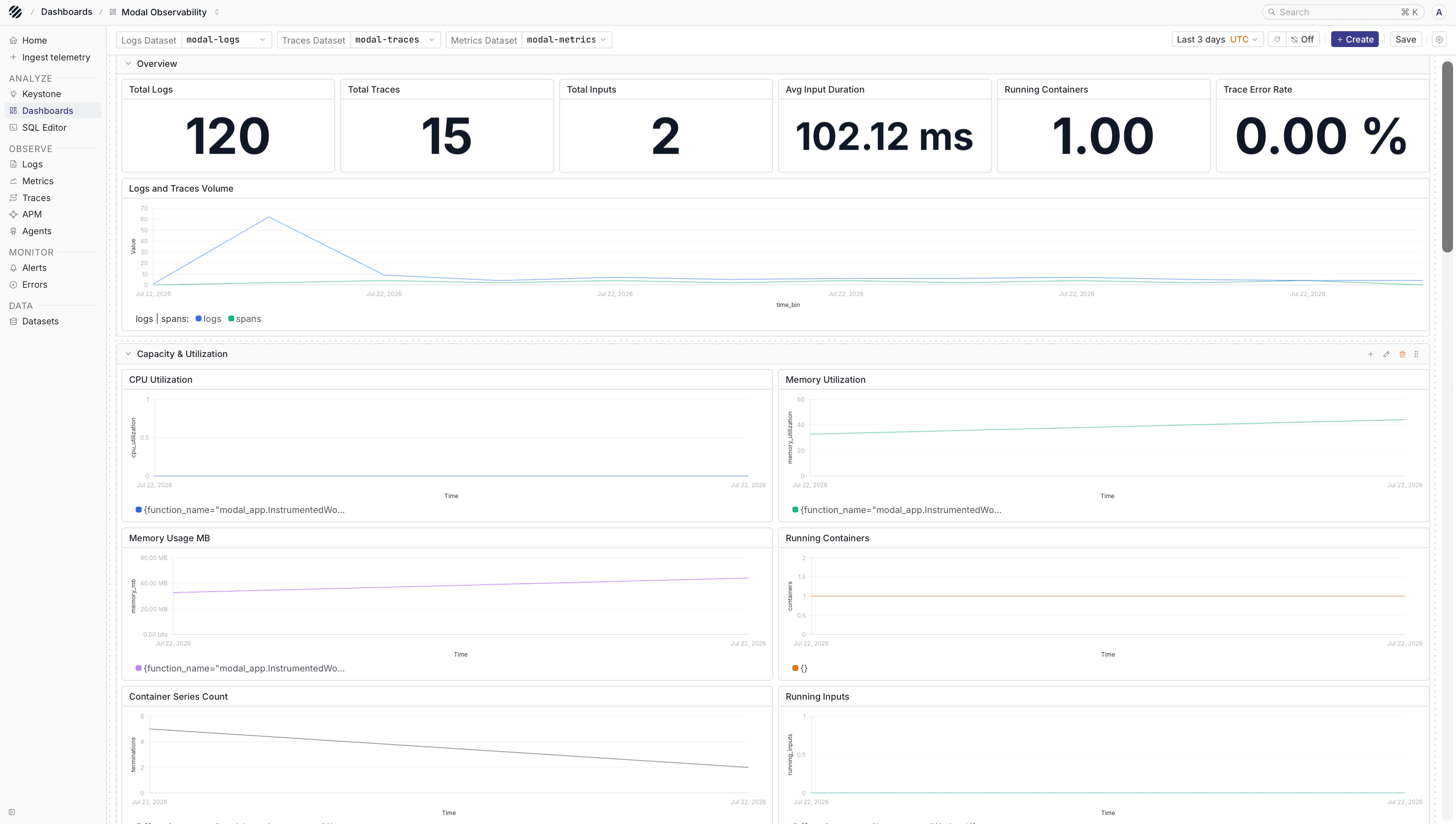Click the Running Inputs panel title
This screenshot has height=824, width=1456.
[817, 697]
